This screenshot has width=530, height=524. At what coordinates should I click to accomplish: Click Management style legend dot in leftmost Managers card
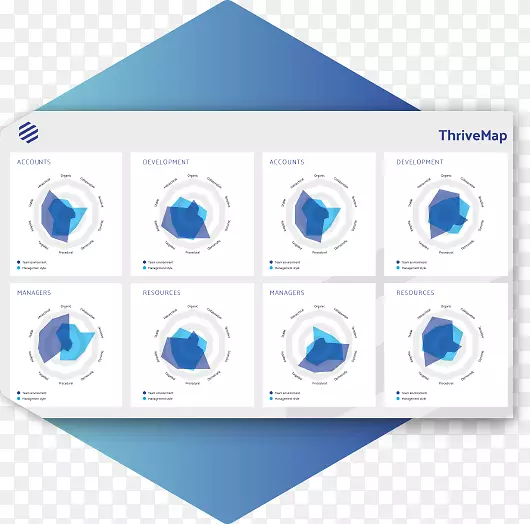(19, 399)
